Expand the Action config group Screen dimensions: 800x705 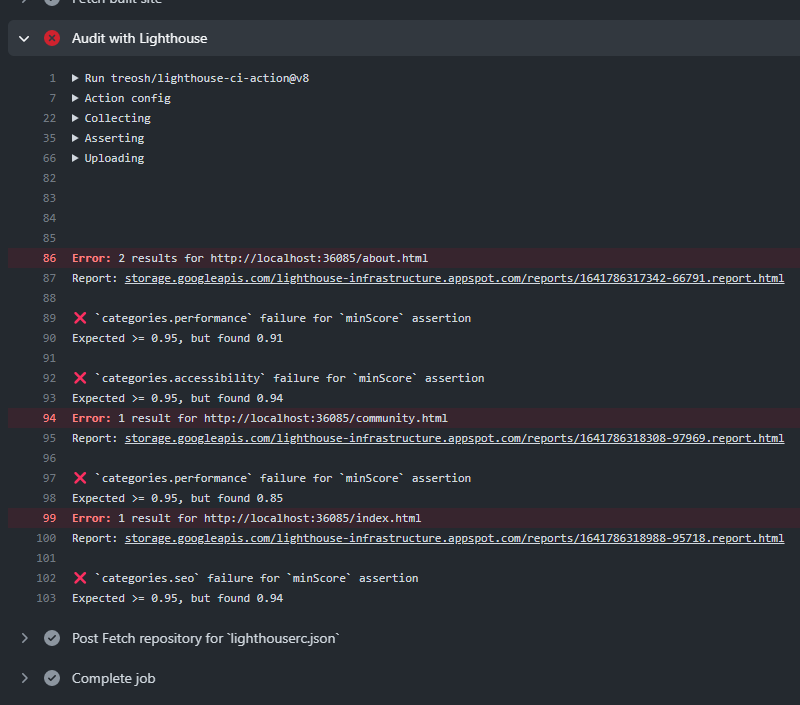(75, 98)
